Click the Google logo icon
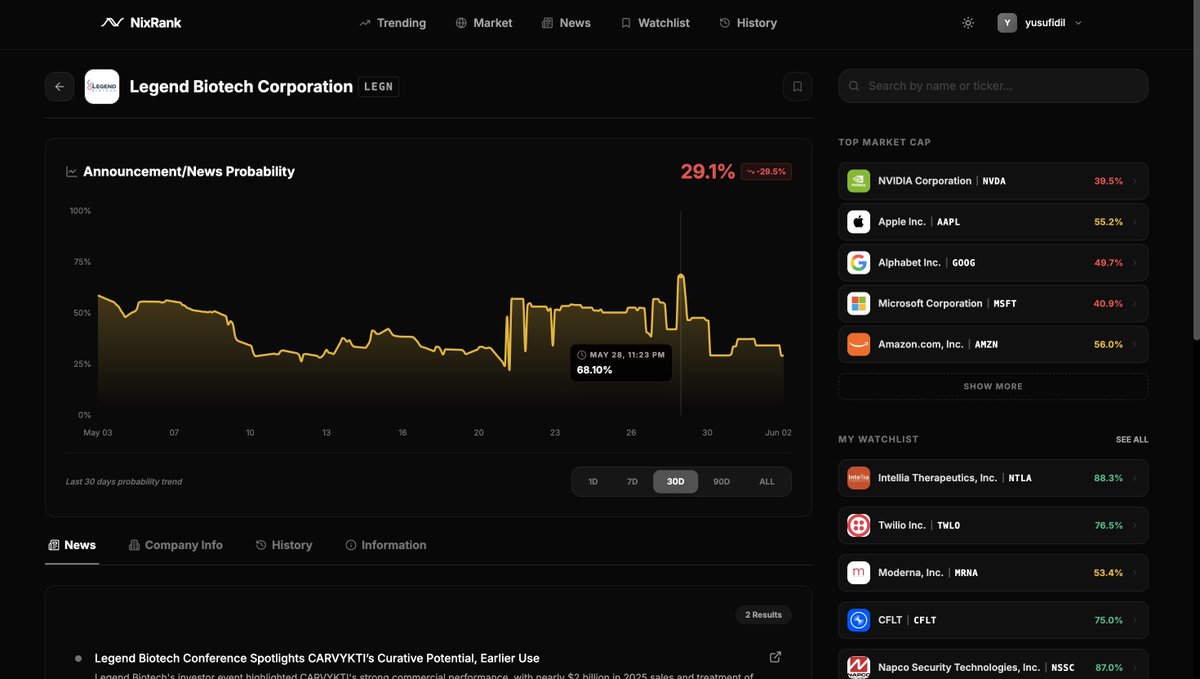This screenshot has width=1200, height=679. (x=858, y=263)
